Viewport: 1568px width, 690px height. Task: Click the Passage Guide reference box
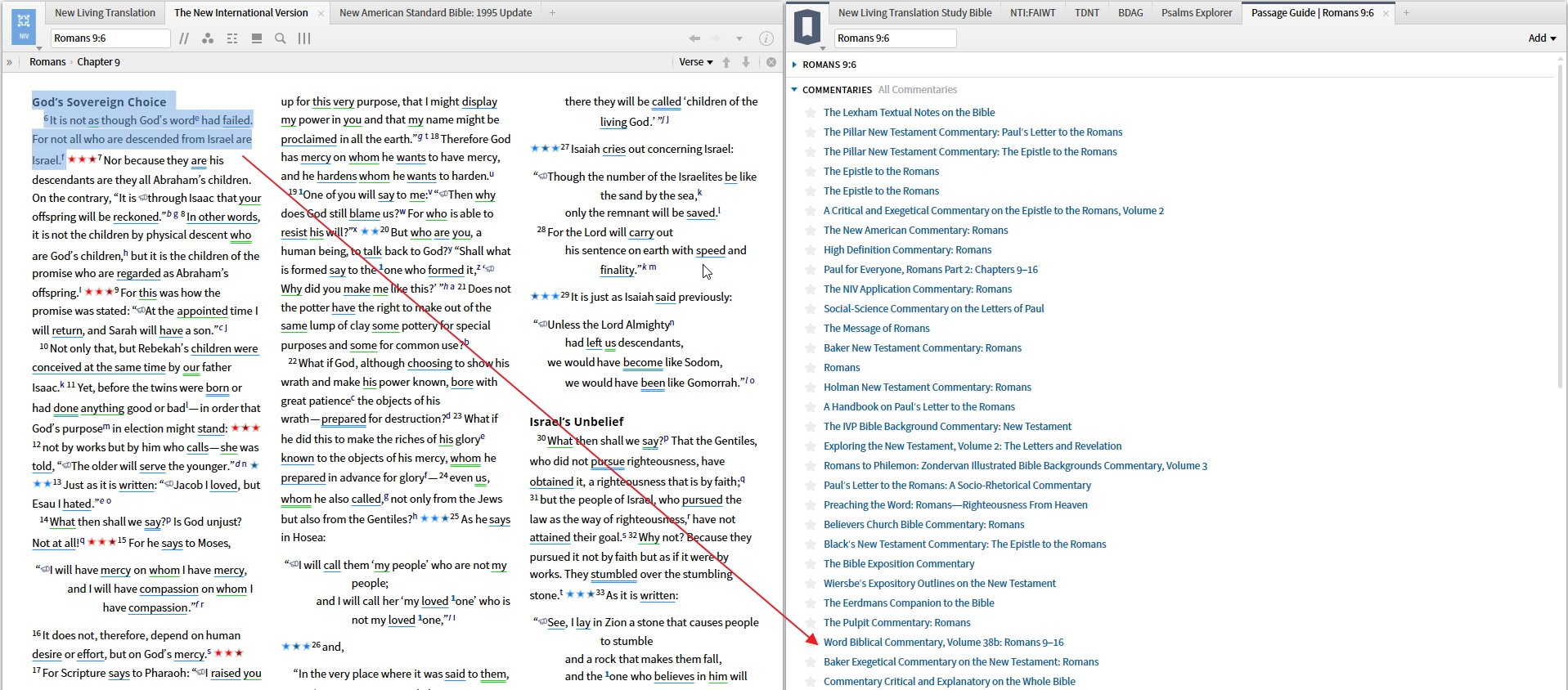pos(895,38)
